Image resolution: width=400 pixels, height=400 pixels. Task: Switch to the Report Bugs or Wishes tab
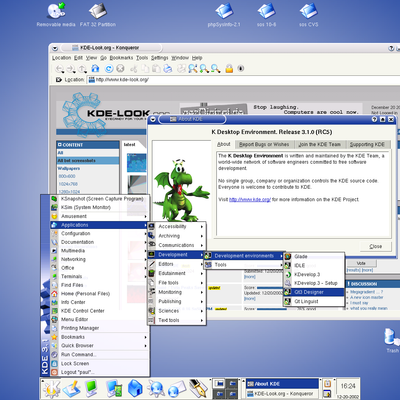264,144
